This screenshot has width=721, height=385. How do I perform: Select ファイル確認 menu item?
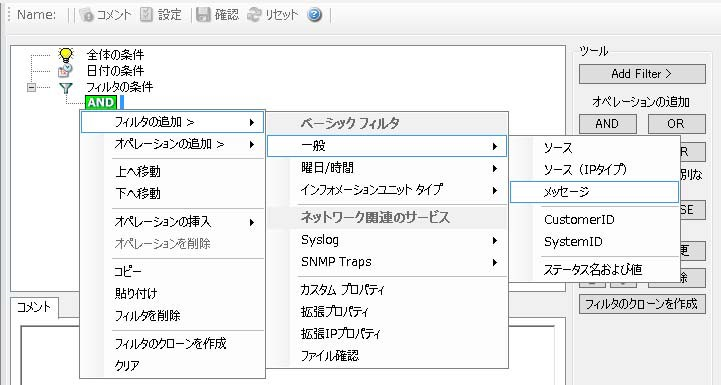pyautogui.click(x=387, y=356)
